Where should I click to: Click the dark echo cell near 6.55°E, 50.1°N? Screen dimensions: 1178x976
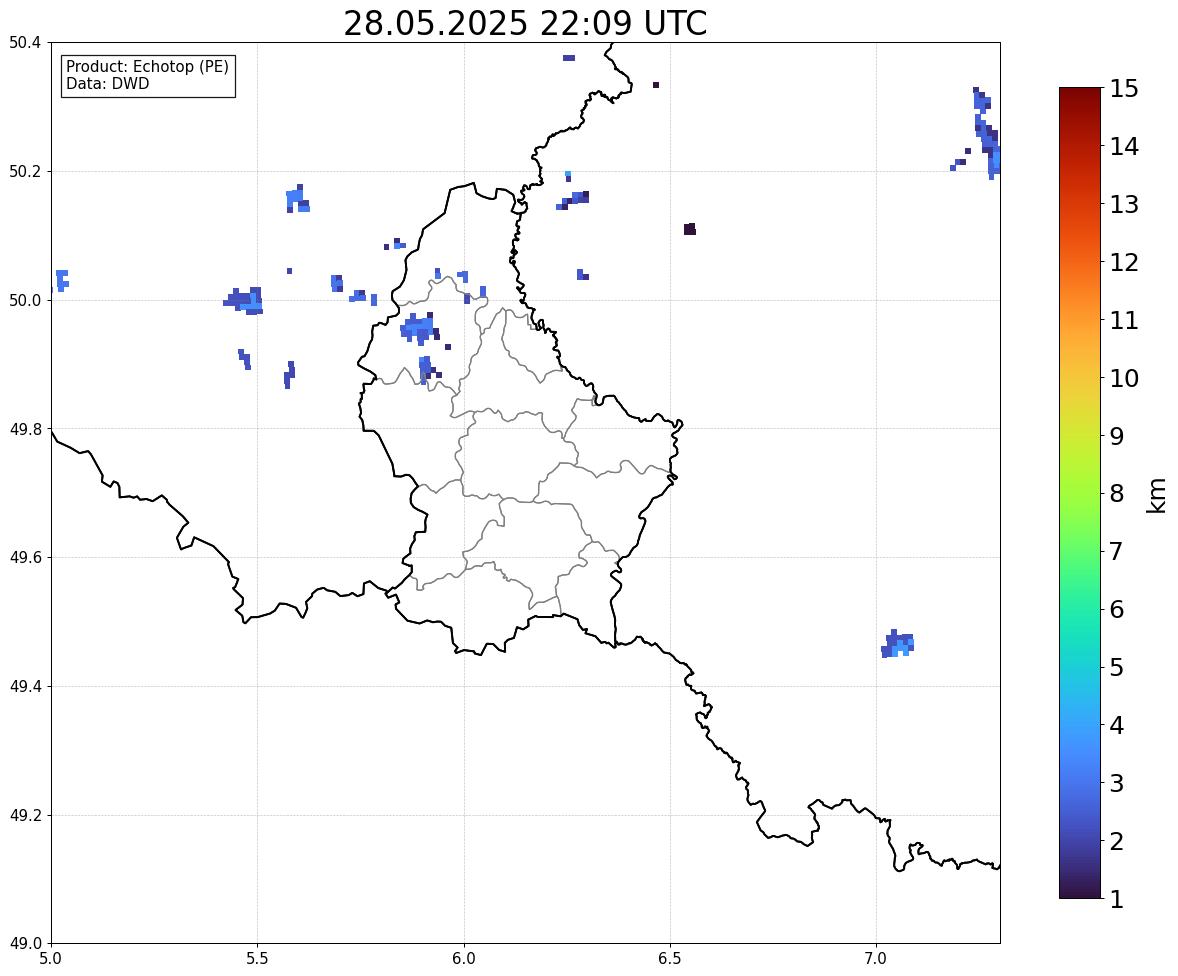pyautogui.click(x=690, y=229)
